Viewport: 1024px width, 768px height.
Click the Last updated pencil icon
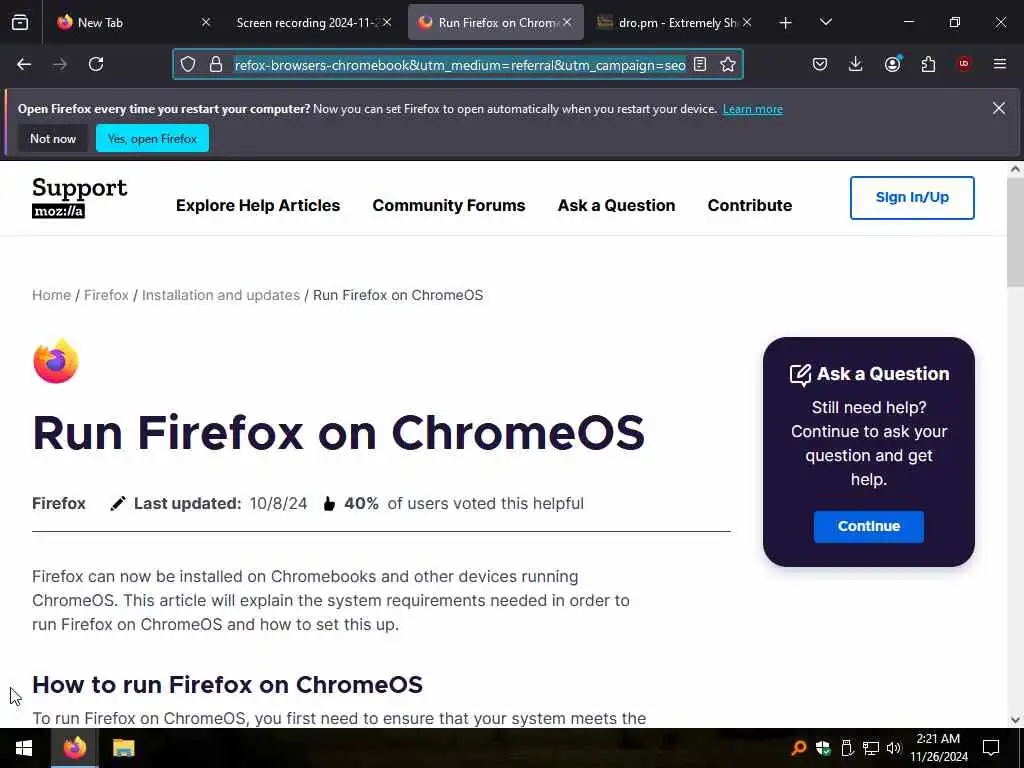(118, 504)
